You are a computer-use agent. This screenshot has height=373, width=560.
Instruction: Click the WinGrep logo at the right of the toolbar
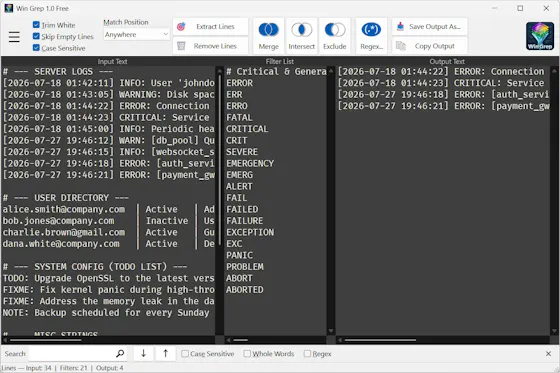[x=540, y=36]
